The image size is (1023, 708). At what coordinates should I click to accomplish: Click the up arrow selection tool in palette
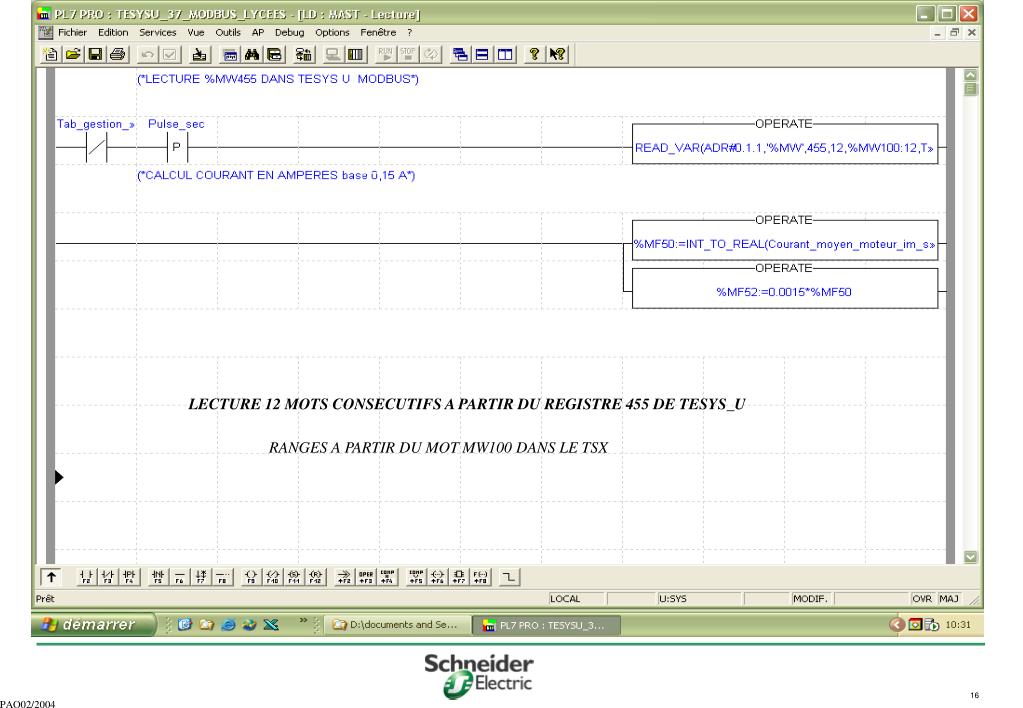(52, 577)
